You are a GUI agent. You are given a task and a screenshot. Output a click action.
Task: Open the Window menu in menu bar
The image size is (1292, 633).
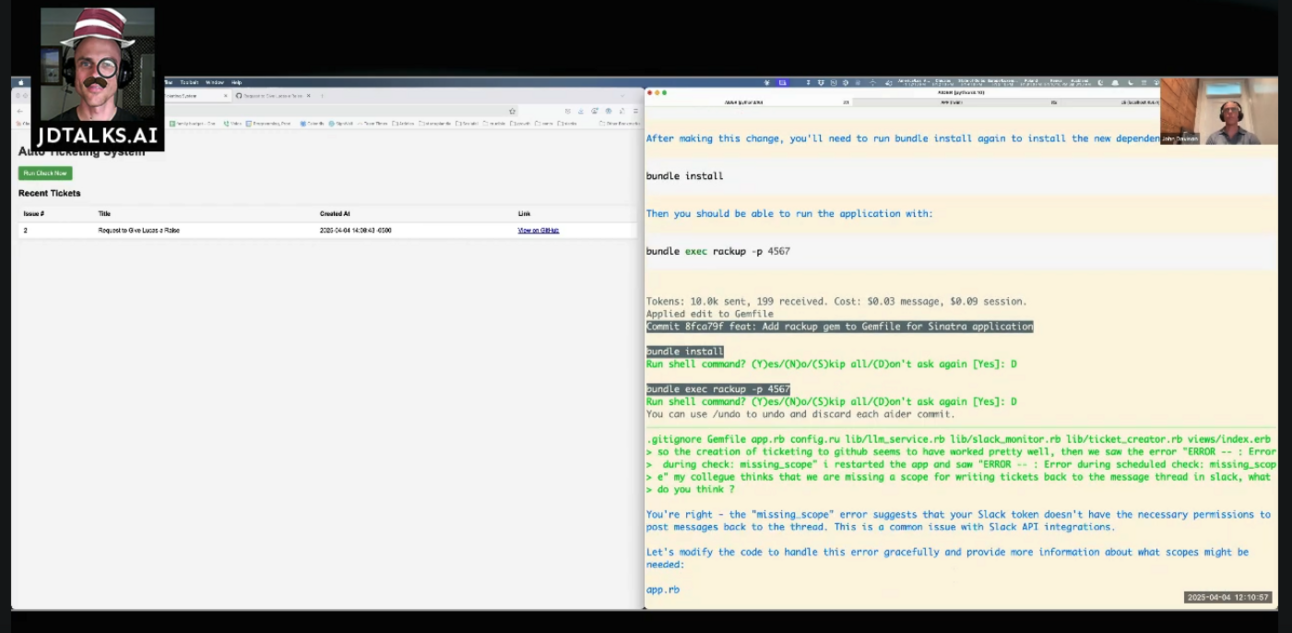(x=214, y=82)
